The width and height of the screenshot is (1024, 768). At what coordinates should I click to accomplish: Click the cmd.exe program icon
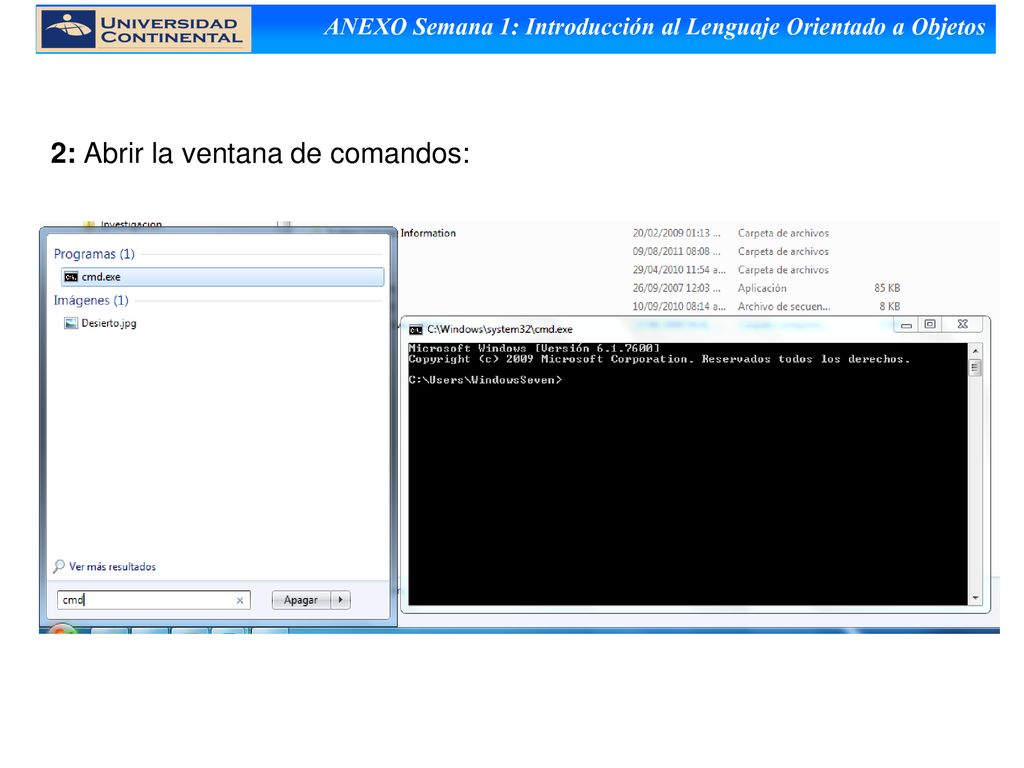(71, 277)
